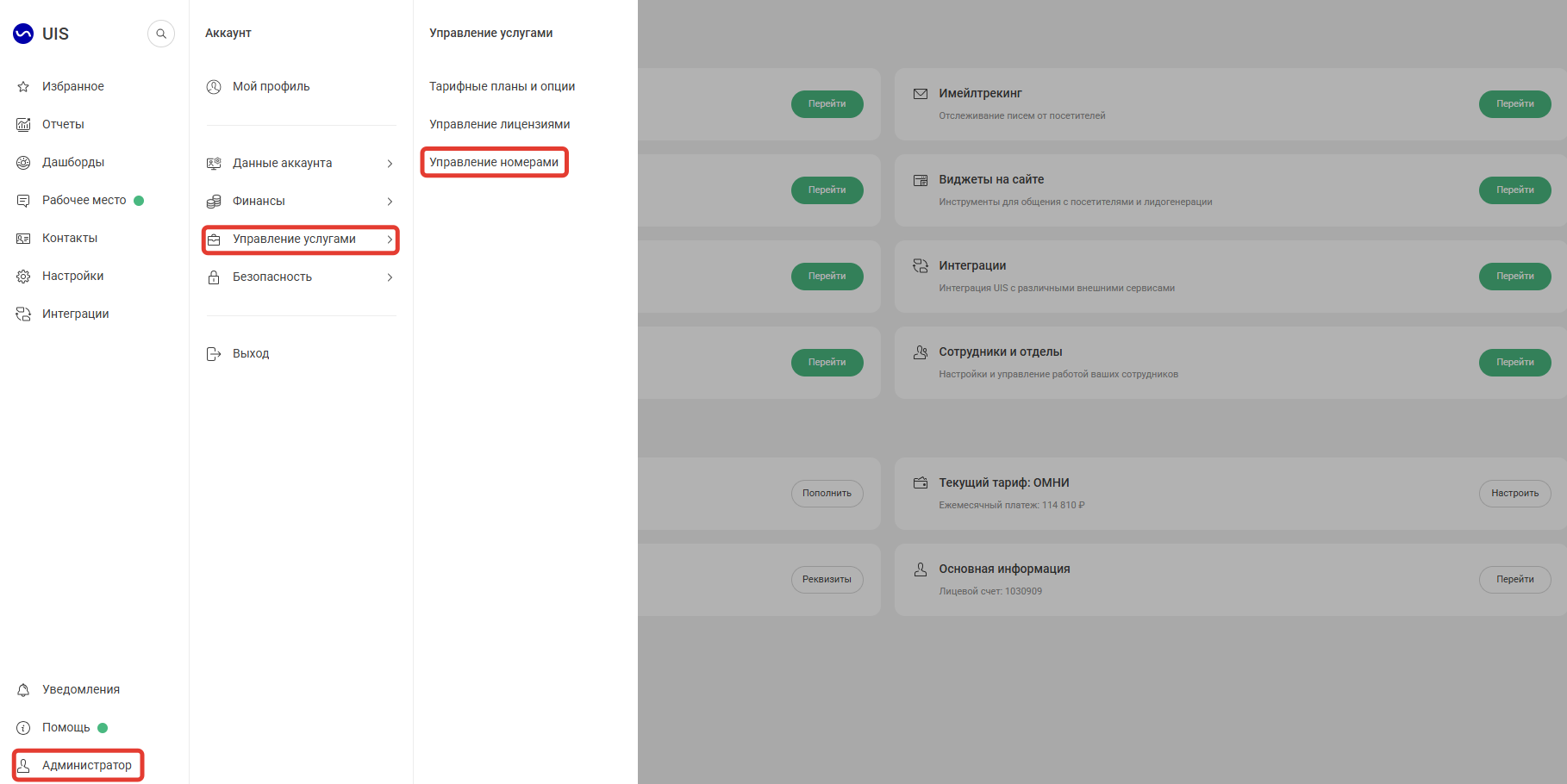Open Настройки gear icon
This screenshot has height=784, width=1567.
coord(23,276)
